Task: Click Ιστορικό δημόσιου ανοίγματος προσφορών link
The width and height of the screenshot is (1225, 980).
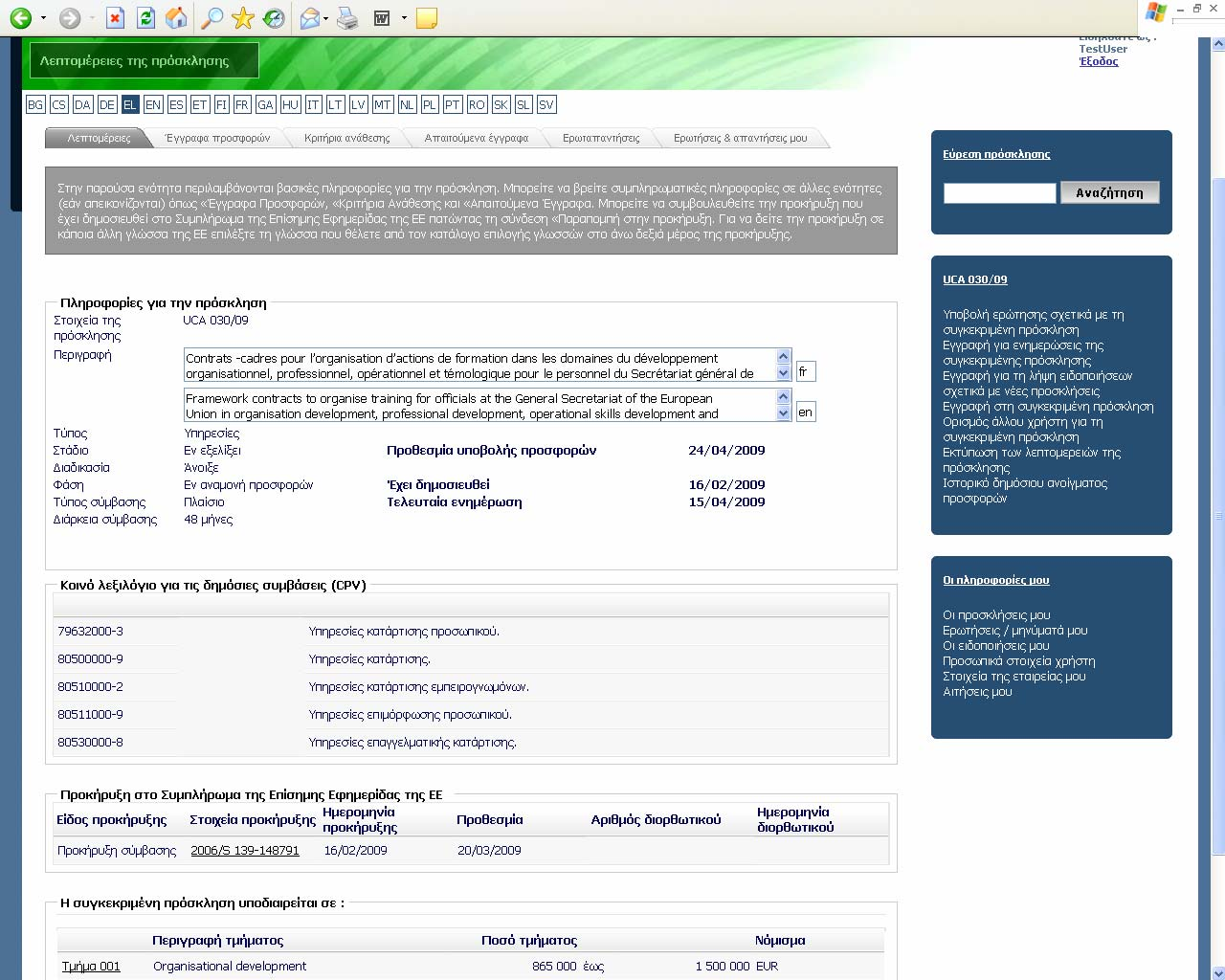Action: [1024, 490]
